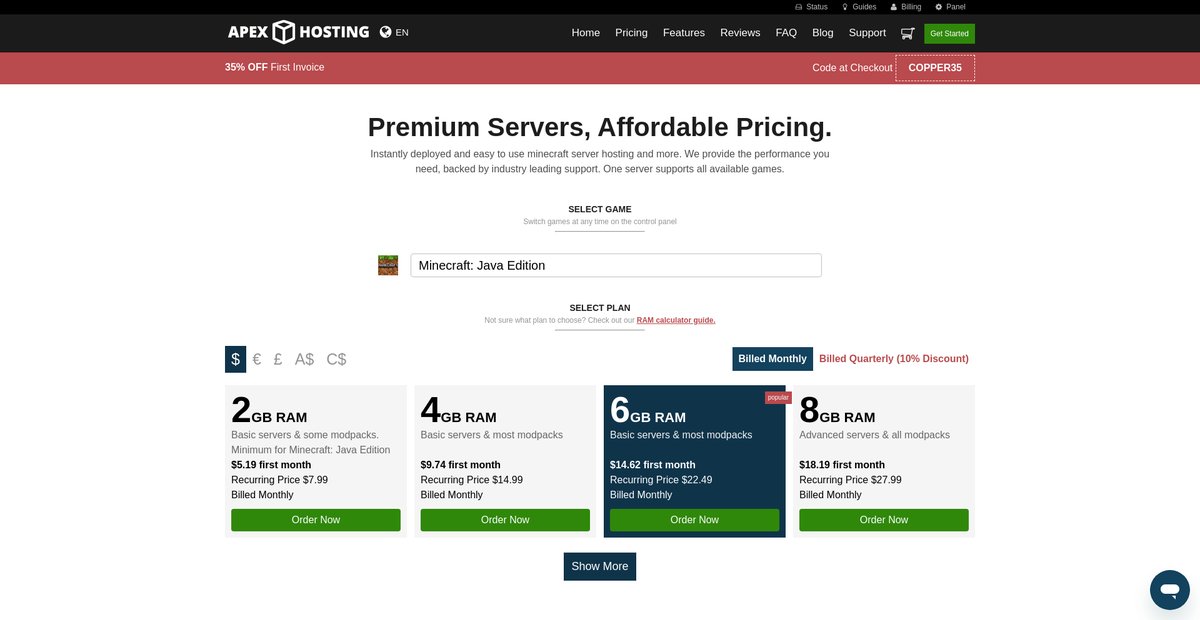Expand plans with Show More
The width and height of the screenshot is (1200, 620).
(x=600, y=566)
